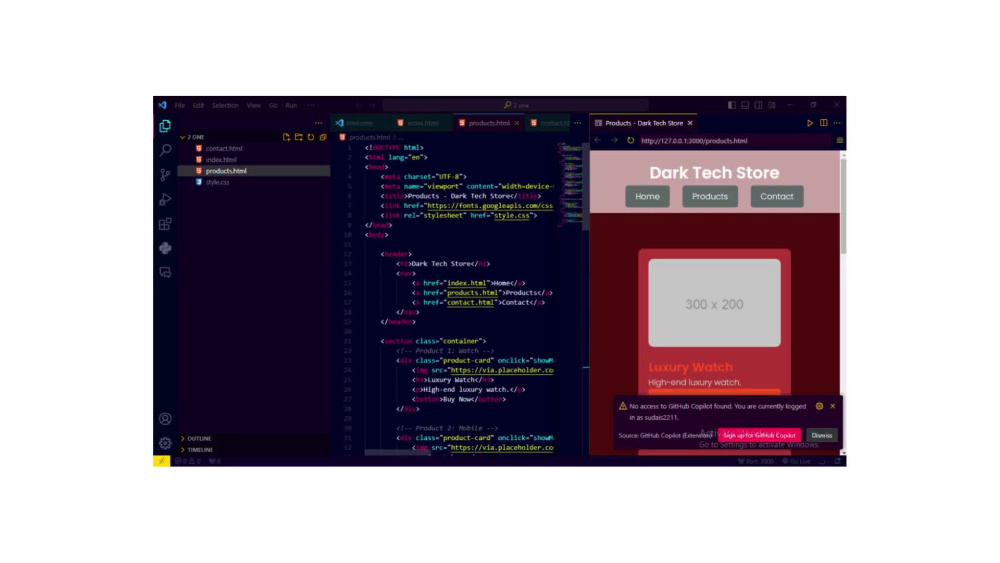The height and width of the screenshot is (563, 1000).
Task: Go back in the preview browser
Action: 598,140
